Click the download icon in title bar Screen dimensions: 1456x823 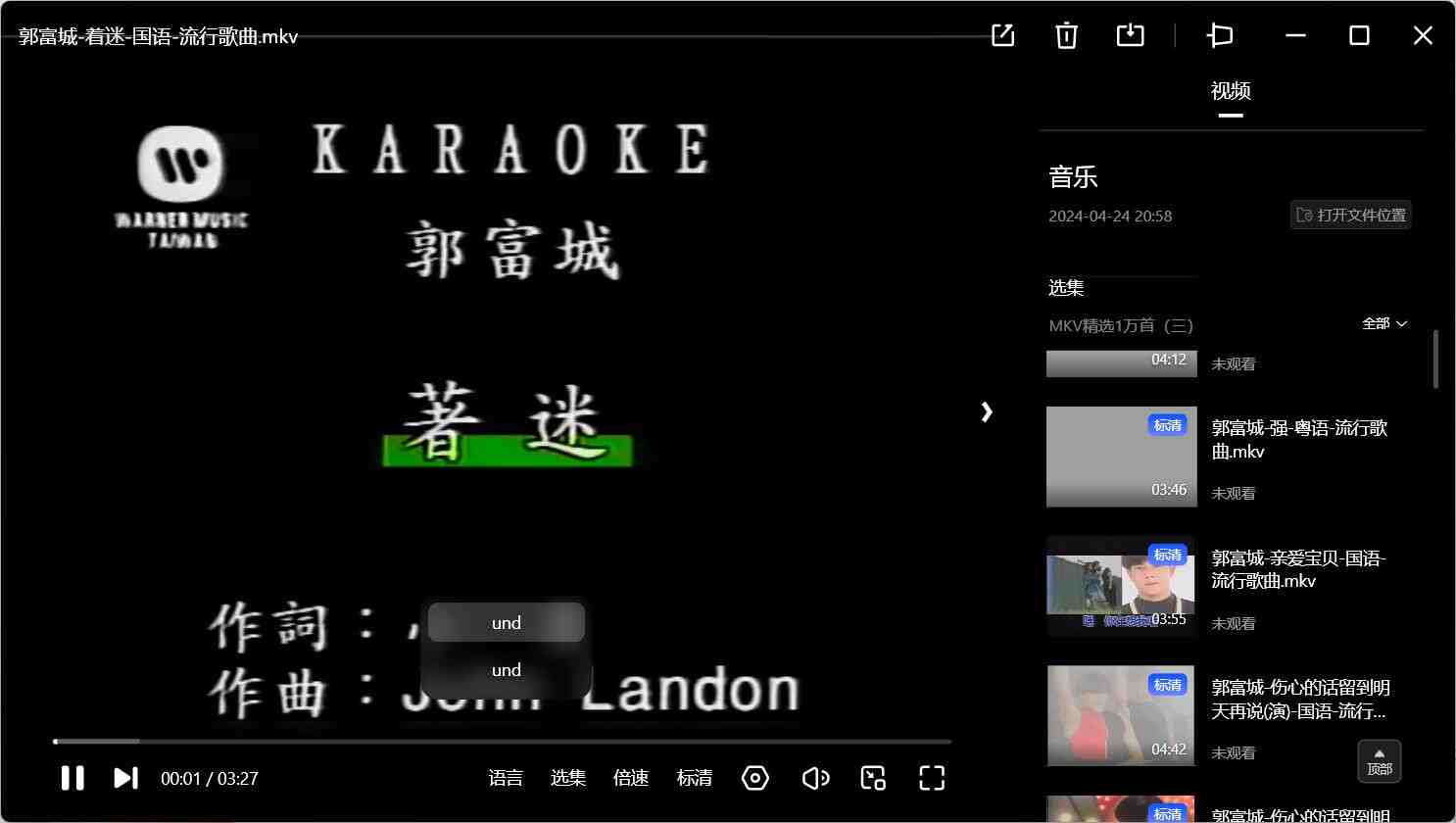pos(1131,35)
